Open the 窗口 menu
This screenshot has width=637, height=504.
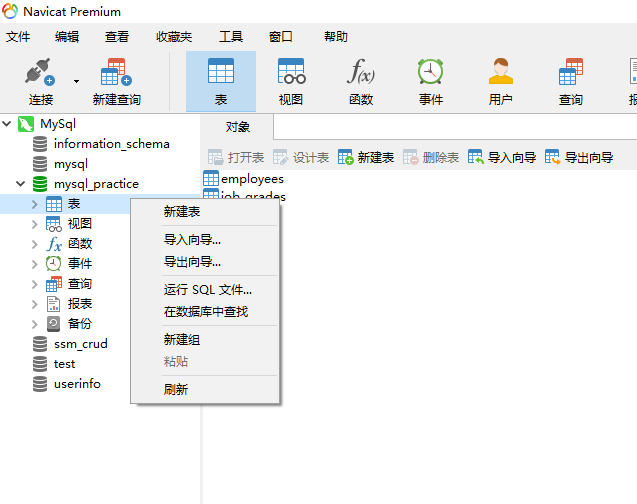(x=280, y=37)
